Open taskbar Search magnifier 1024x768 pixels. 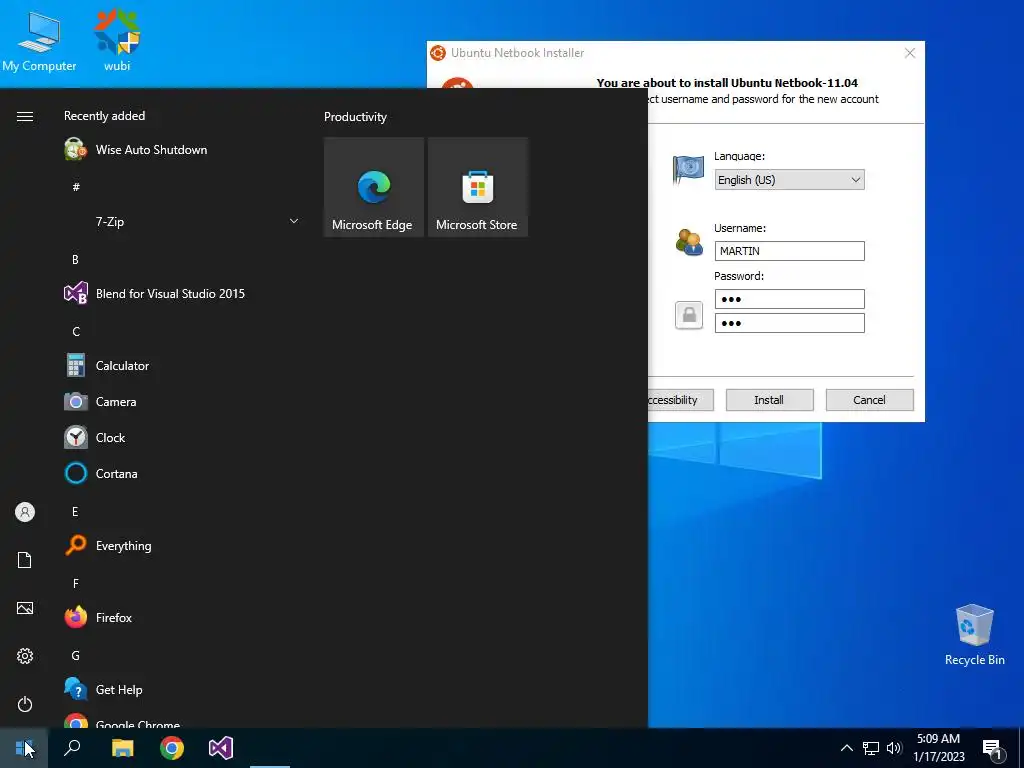coord(72,748)
